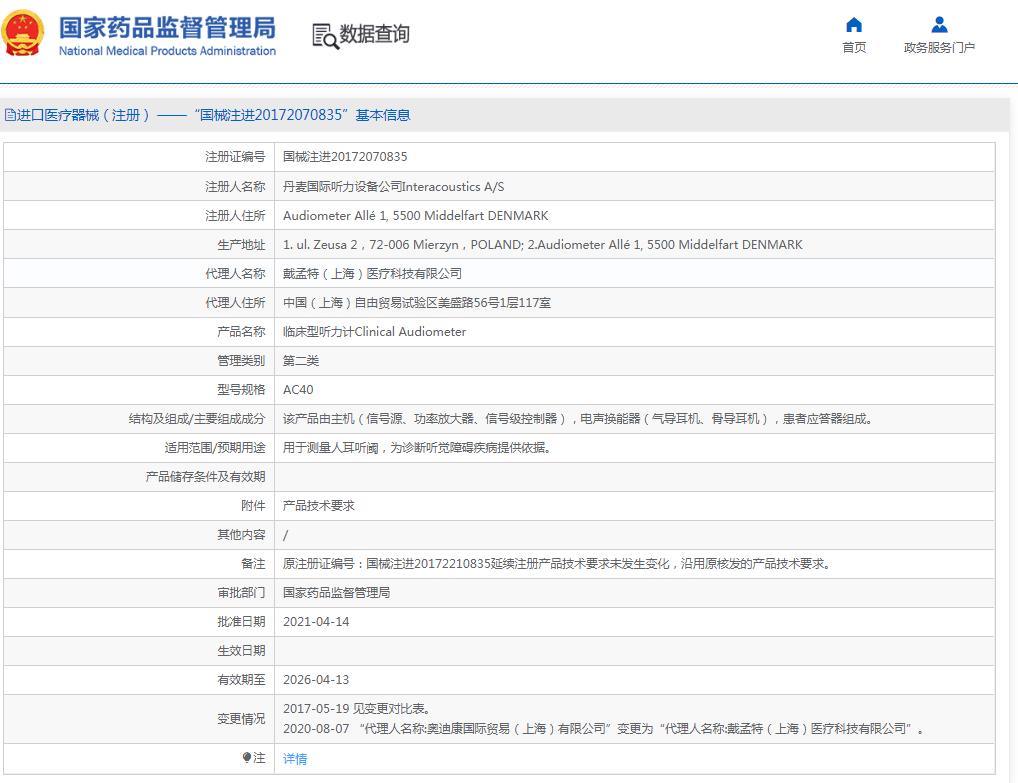The image size is (1018, 783).
Task: Click the 注册证编号 row label
Action: [235, 156]
